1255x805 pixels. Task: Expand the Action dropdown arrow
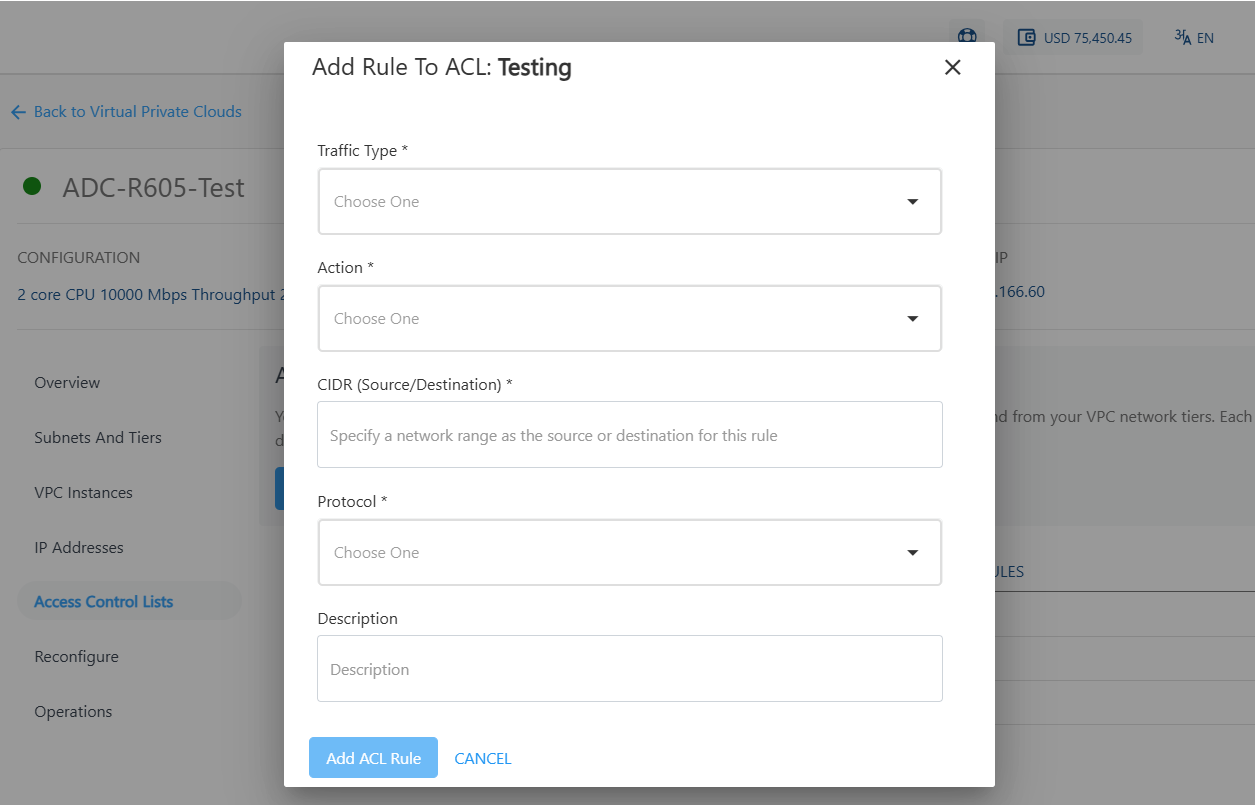point(912,318)
